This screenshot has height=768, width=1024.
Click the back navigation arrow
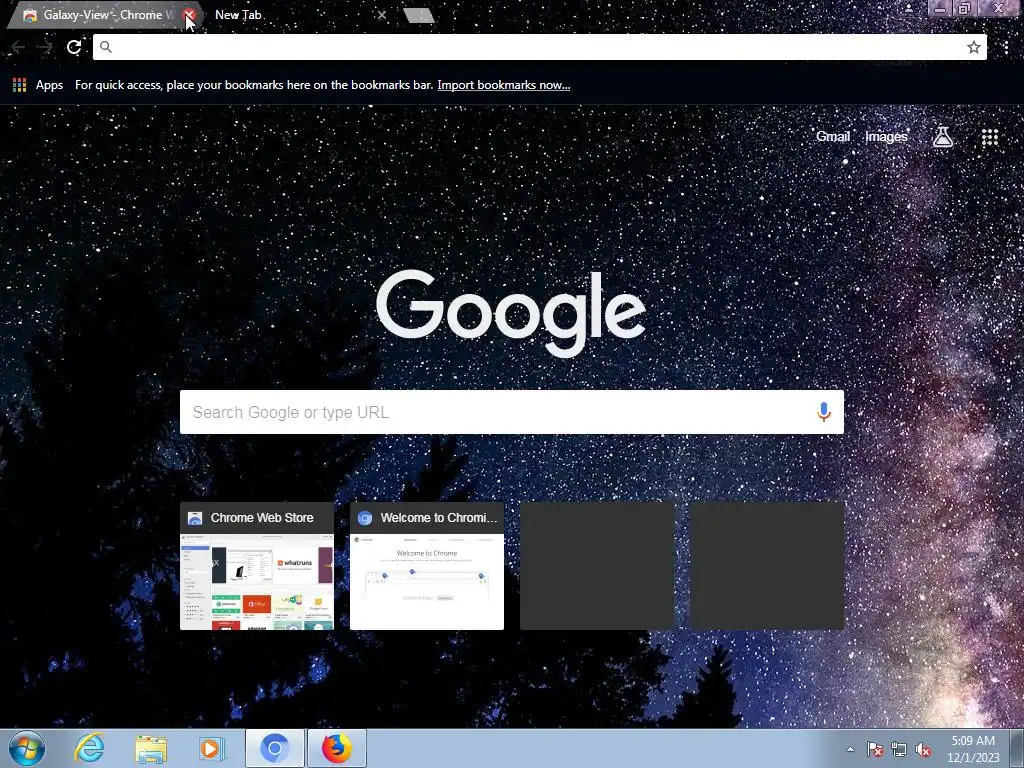coord(18,47)
